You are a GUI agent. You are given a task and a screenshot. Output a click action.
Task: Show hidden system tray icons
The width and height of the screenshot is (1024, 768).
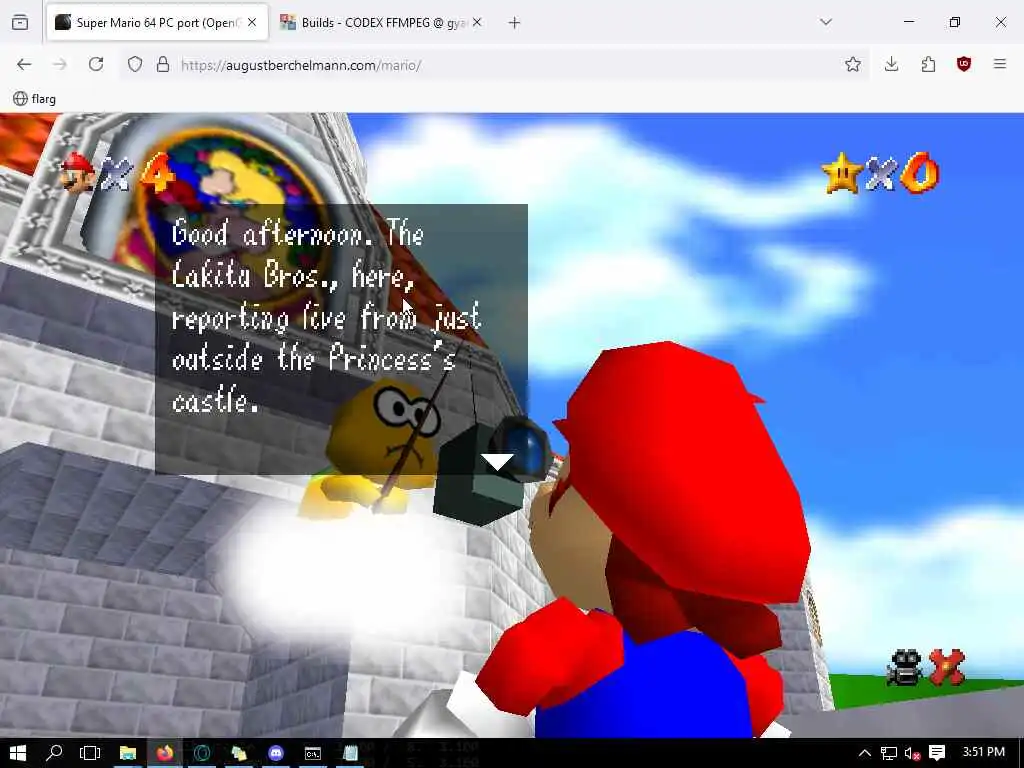point(864,753)
